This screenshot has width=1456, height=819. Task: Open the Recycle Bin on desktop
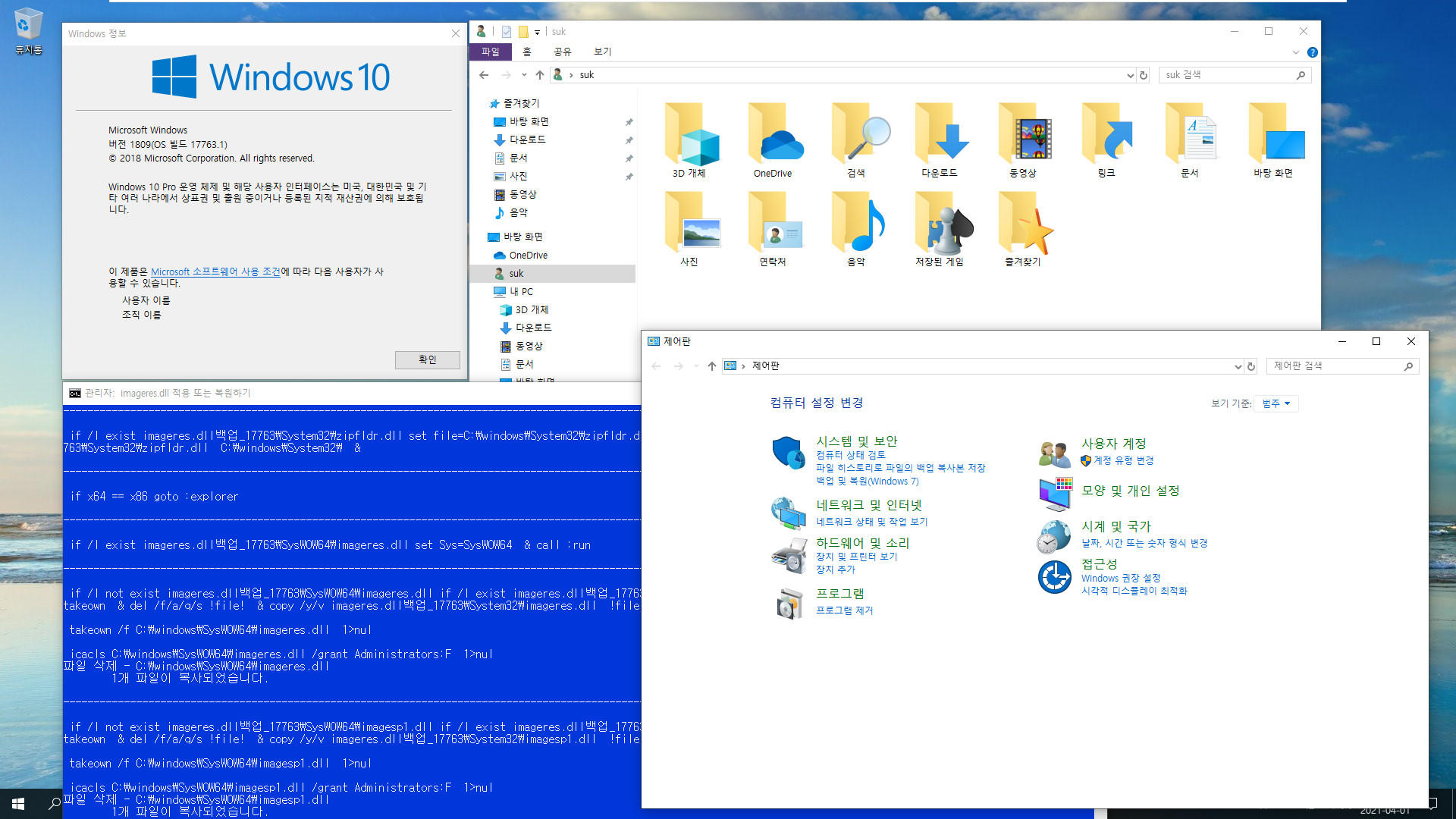pos(28,31)
